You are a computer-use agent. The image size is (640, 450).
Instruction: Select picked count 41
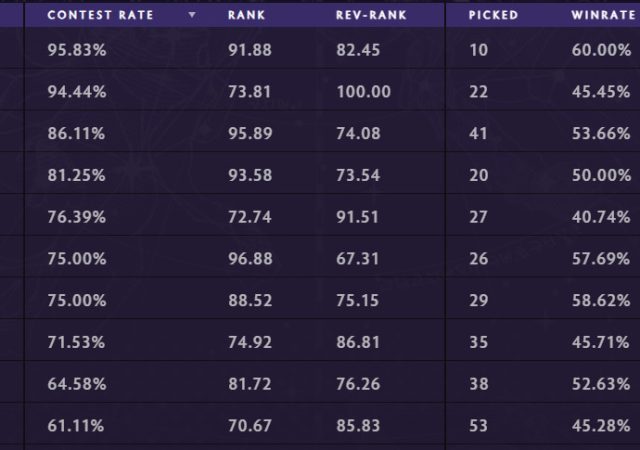[478, 132]
